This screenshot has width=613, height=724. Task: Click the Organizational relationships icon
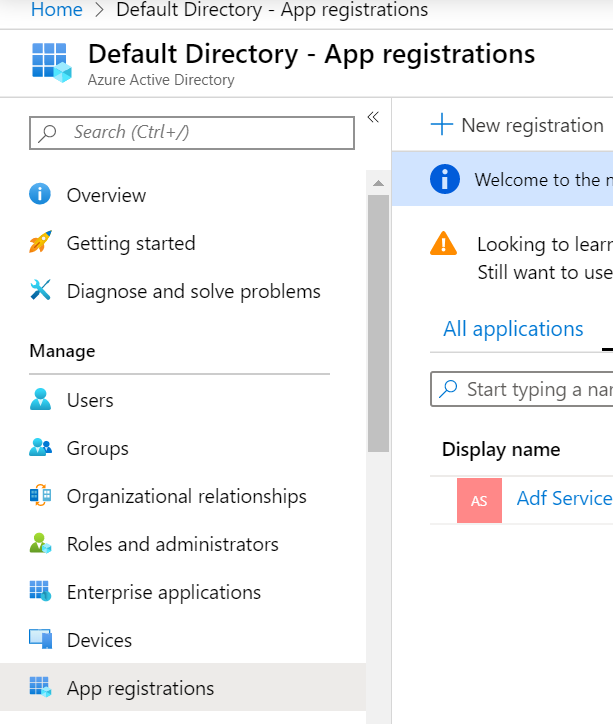(x=40, y=495)
